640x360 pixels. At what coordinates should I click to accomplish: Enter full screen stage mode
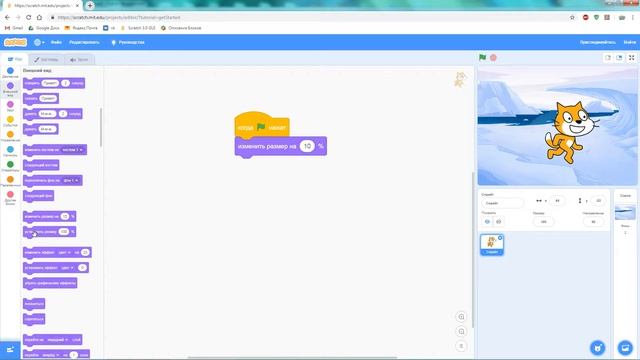(x=631, y=58)
